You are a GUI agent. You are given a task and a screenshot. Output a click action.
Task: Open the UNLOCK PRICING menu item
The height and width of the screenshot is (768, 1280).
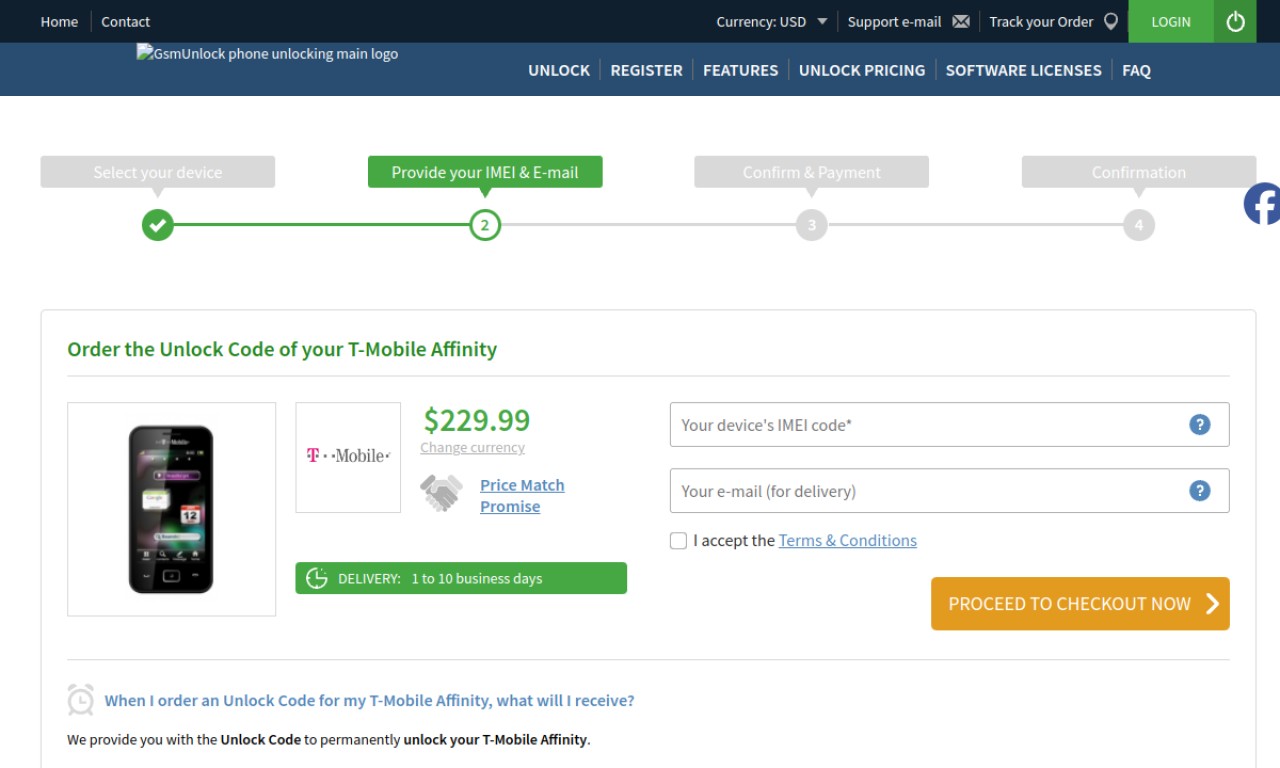click(x=862, y=70)
